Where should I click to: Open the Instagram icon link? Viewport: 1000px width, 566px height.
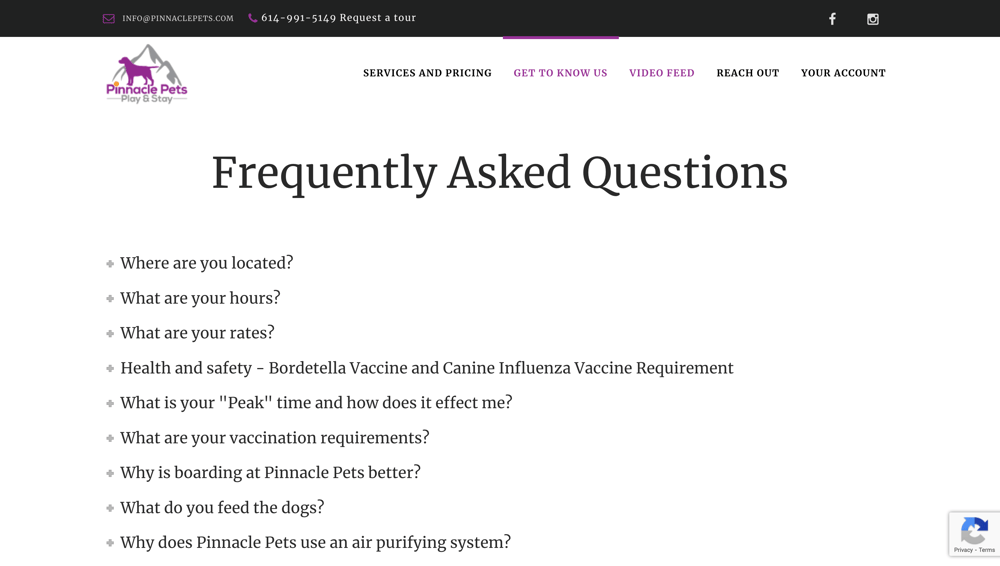[873, 19]
